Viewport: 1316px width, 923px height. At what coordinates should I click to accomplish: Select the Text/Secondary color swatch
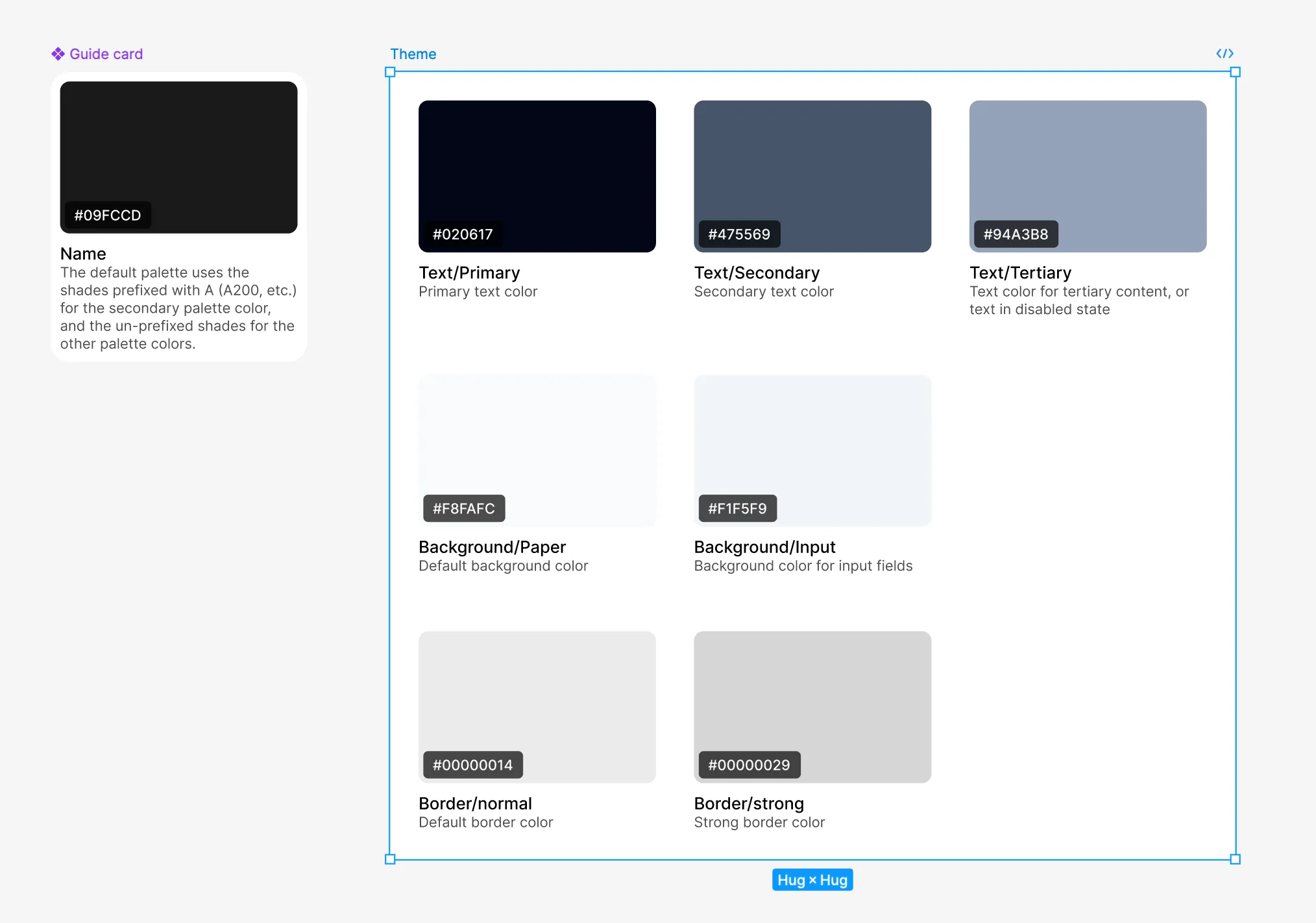[812, 176]
